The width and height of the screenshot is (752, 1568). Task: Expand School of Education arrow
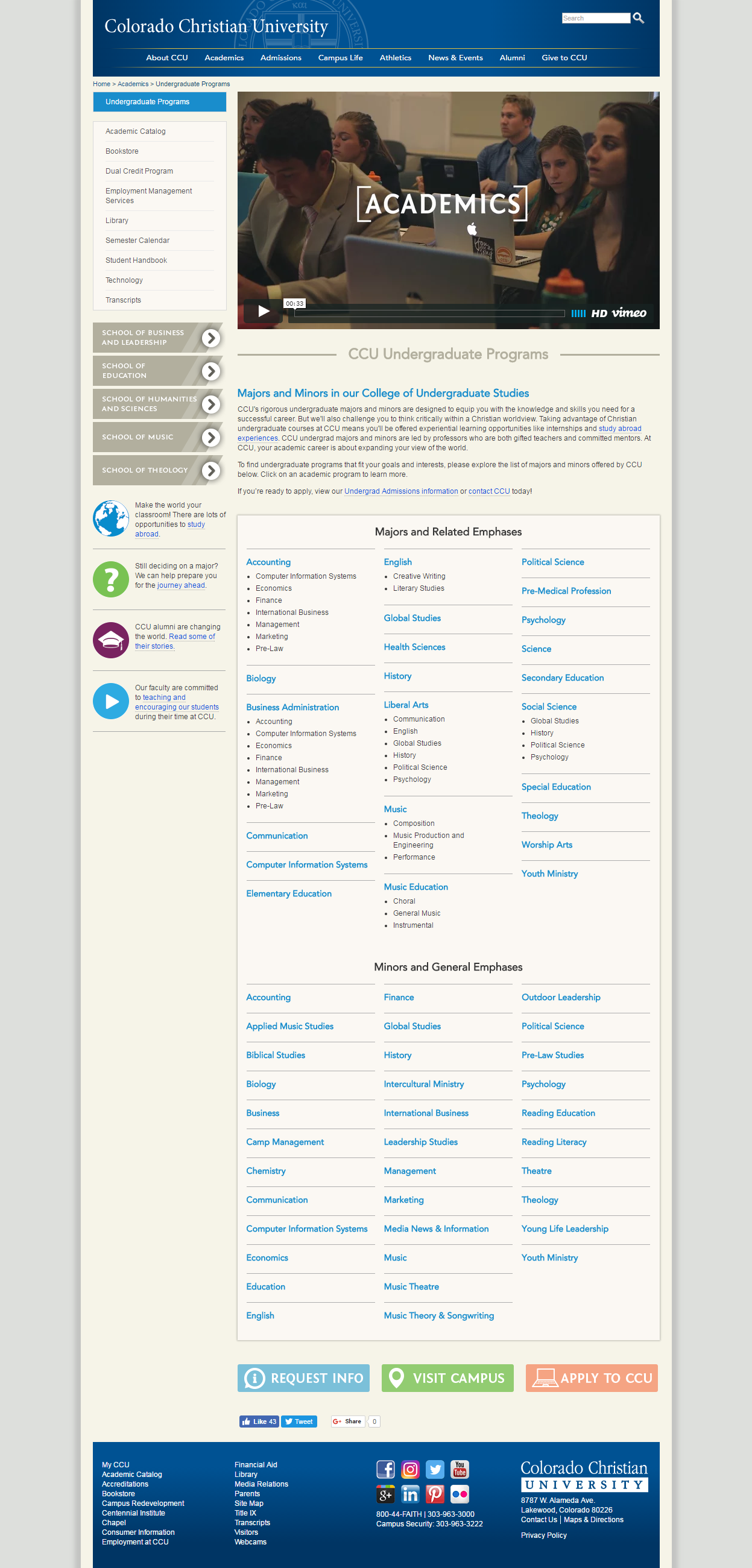[210, 371]
